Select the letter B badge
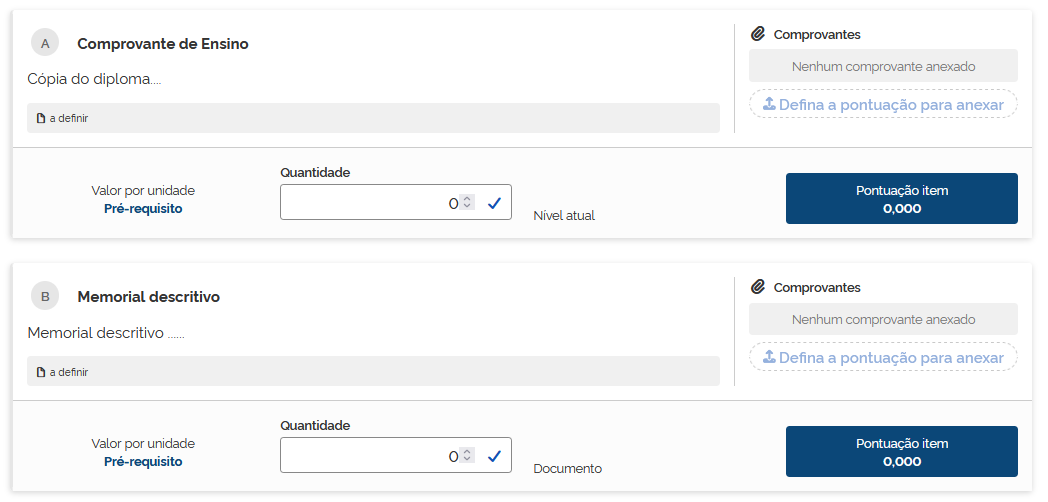The height and width of the screenshot is (502, 1048). (x=45, y=296)
